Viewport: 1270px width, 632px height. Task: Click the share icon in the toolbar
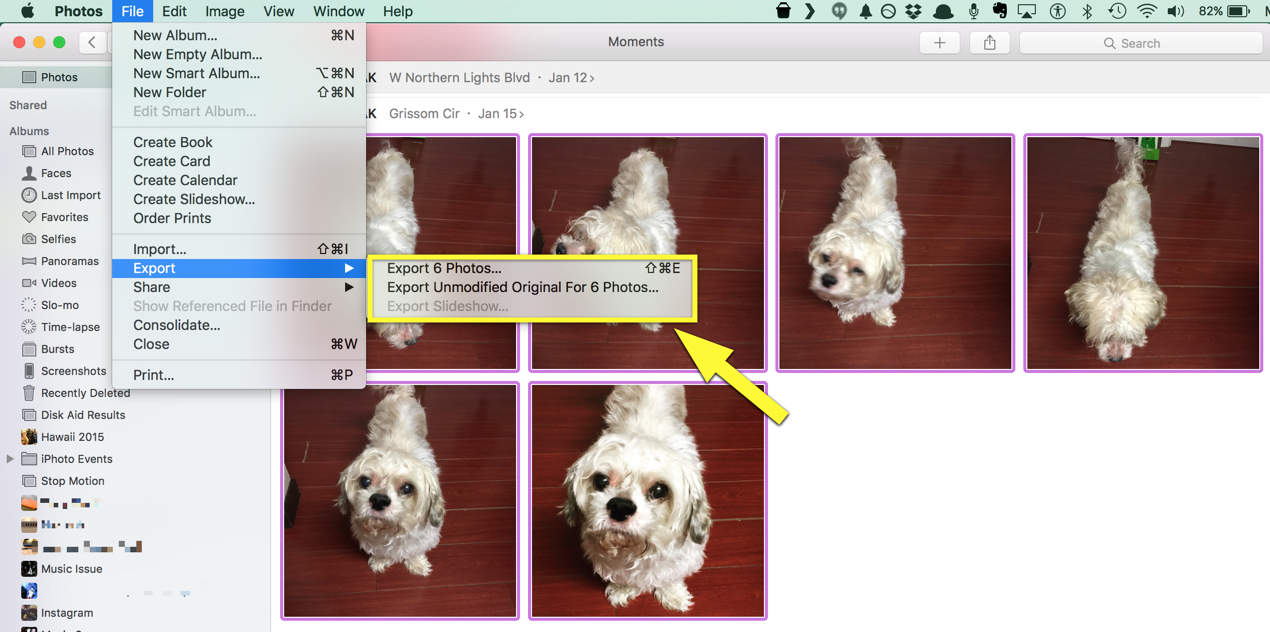pos(989,43)
